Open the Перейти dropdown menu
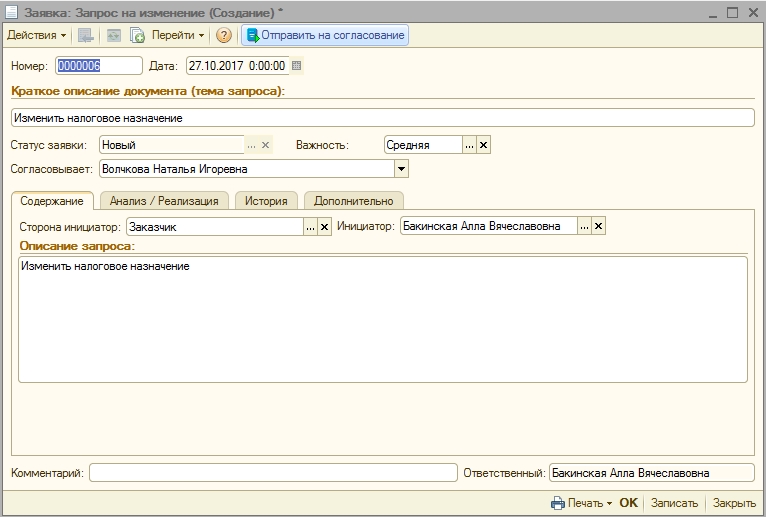 click(x=178, y=35)
